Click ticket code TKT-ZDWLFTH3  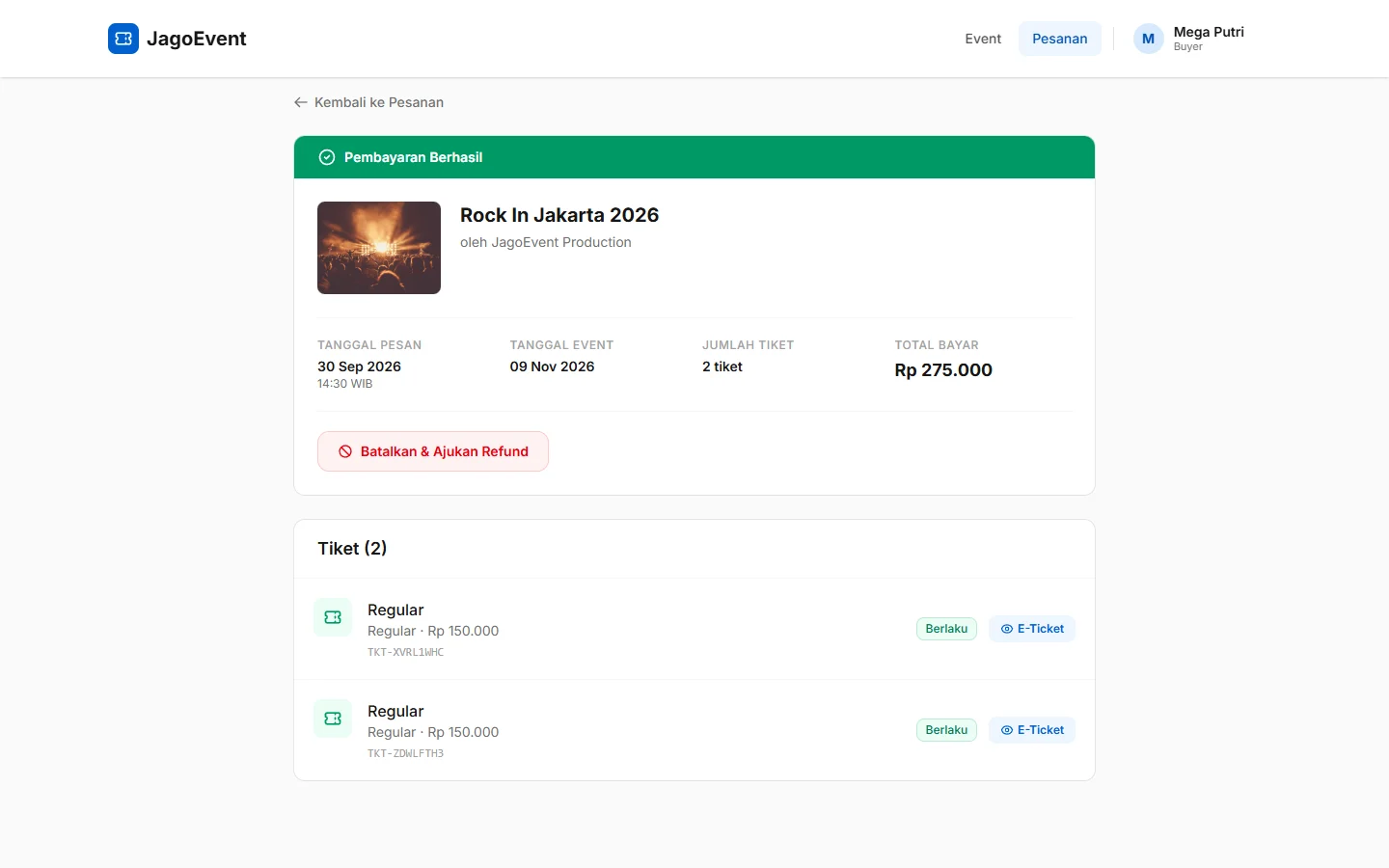(x=405, y=754)
